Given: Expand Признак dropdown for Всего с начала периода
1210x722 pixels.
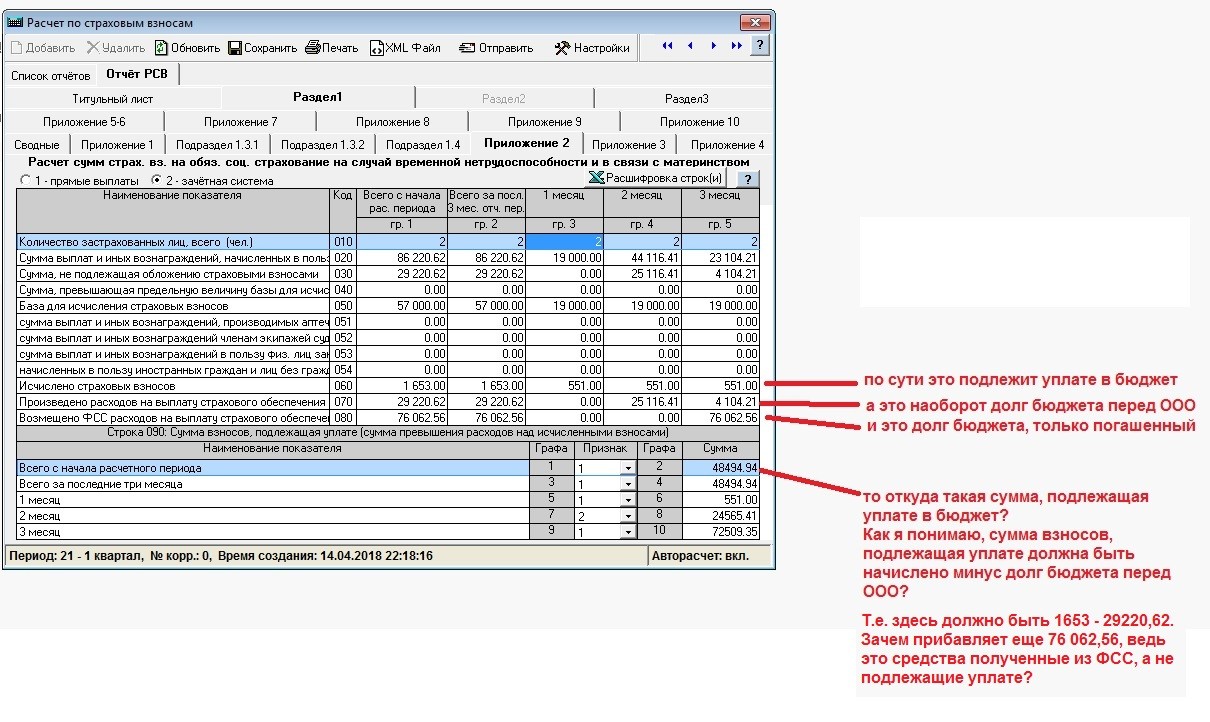Looking at the screenshot, I should click(x=628, y=468).
